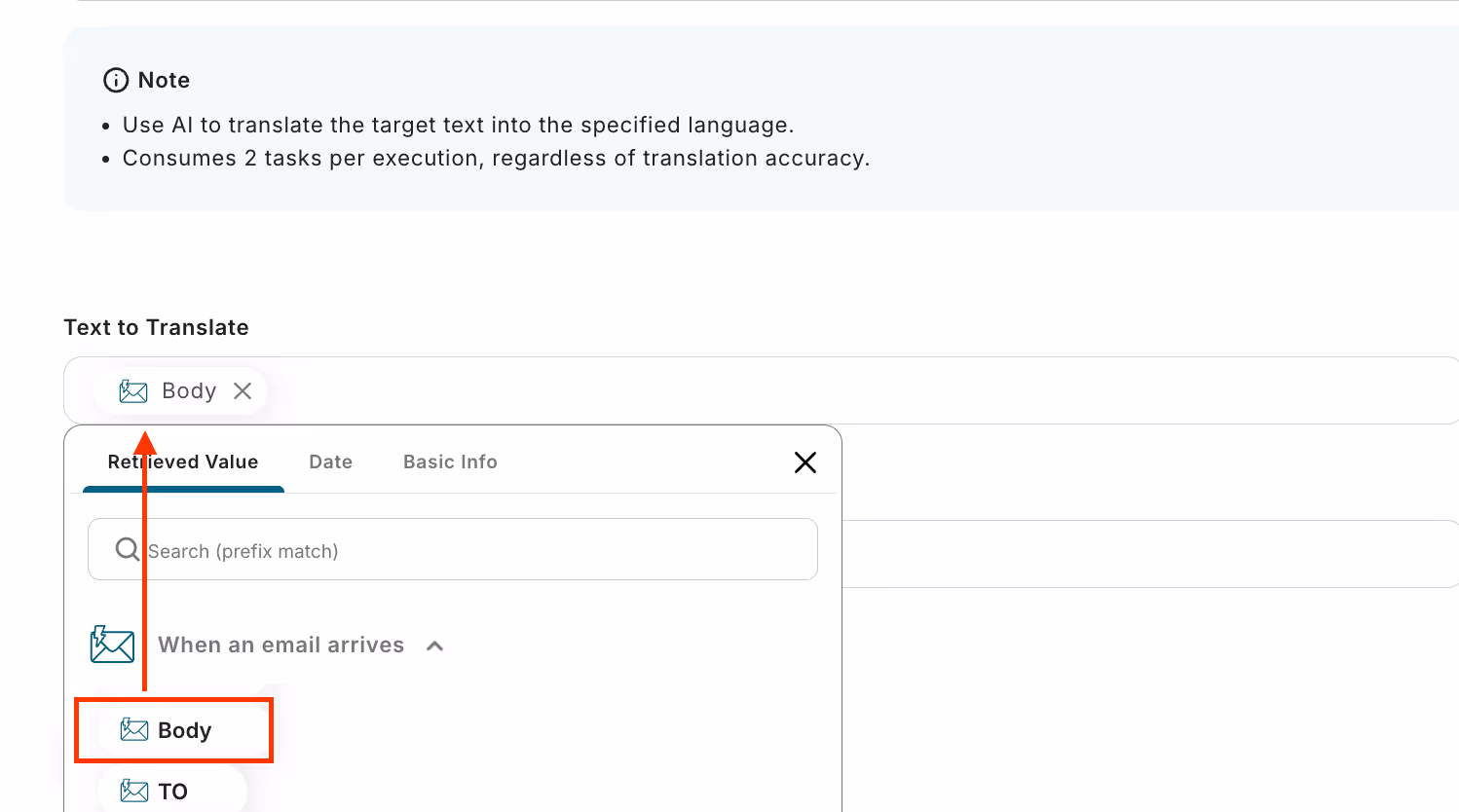Image resolution: width=1459 pixels, height=812 pixels.
Task: Open the Date tab
Action: 331,462
